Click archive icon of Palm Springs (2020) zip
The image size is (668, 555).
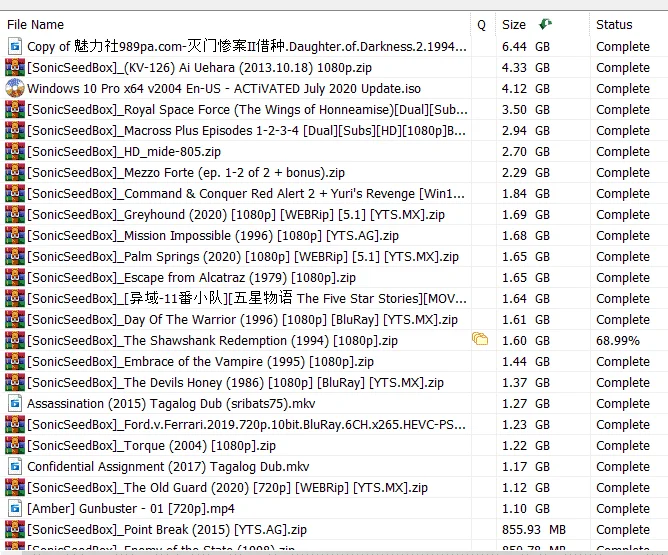[15, 256]
